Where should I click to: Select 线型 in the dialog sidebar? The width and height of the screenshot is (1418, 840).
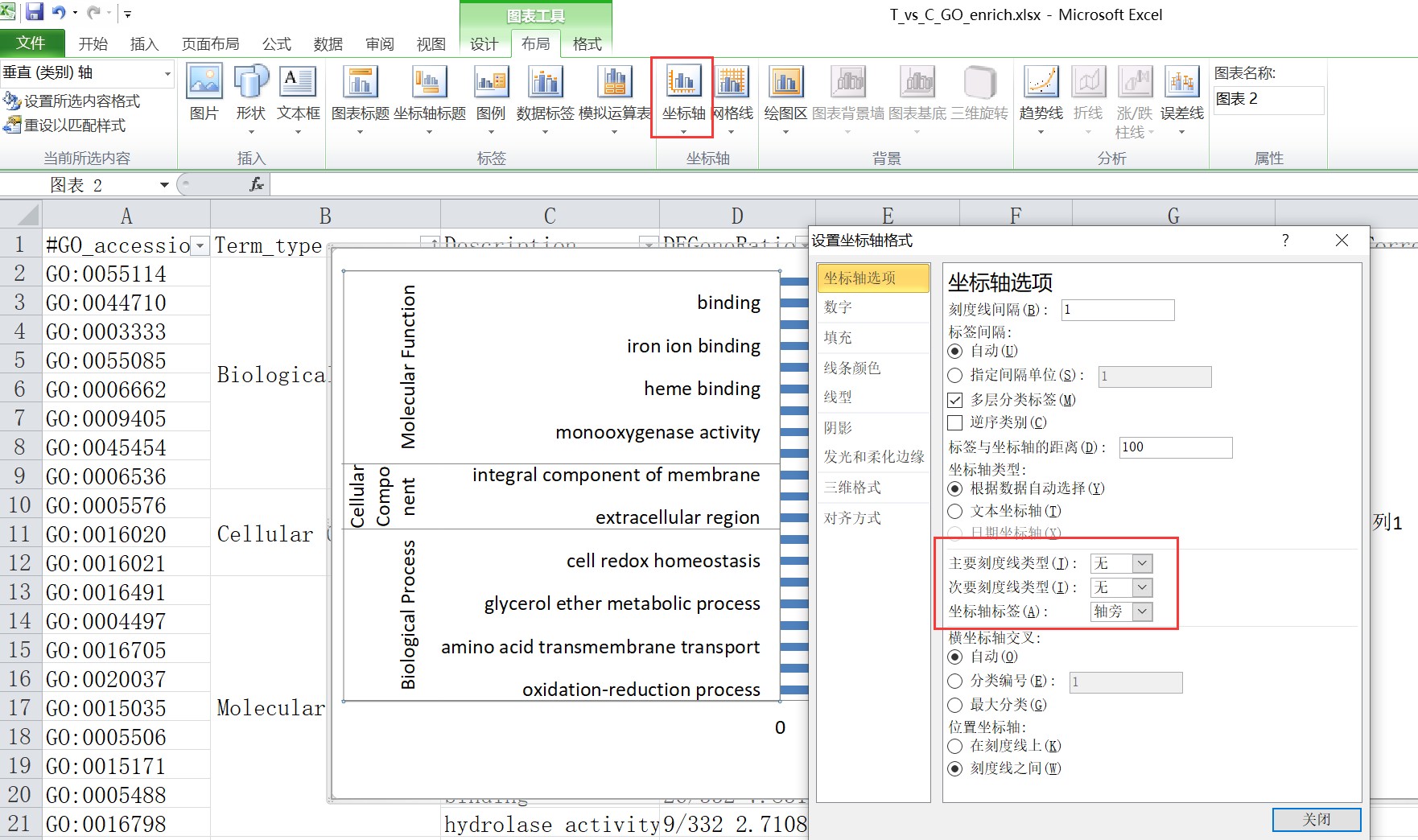[x=873, y=397]
